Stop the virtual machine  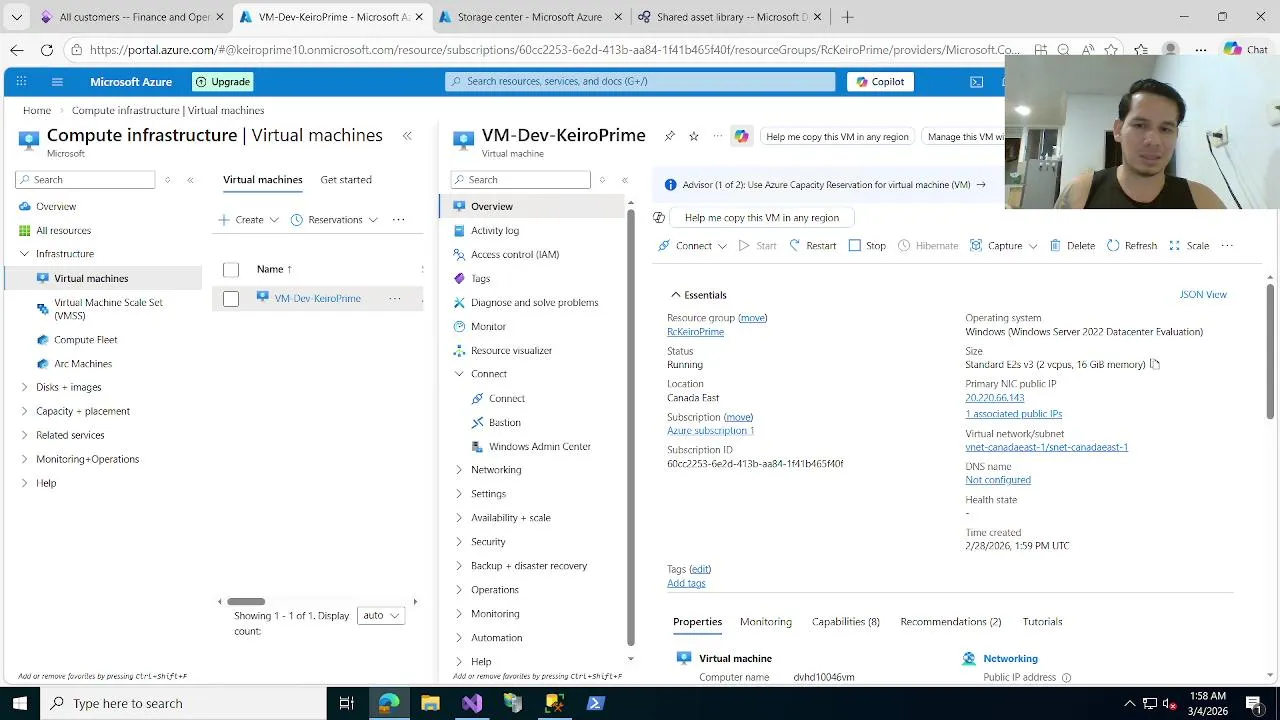pyautogui.click(x=867, y=246)
